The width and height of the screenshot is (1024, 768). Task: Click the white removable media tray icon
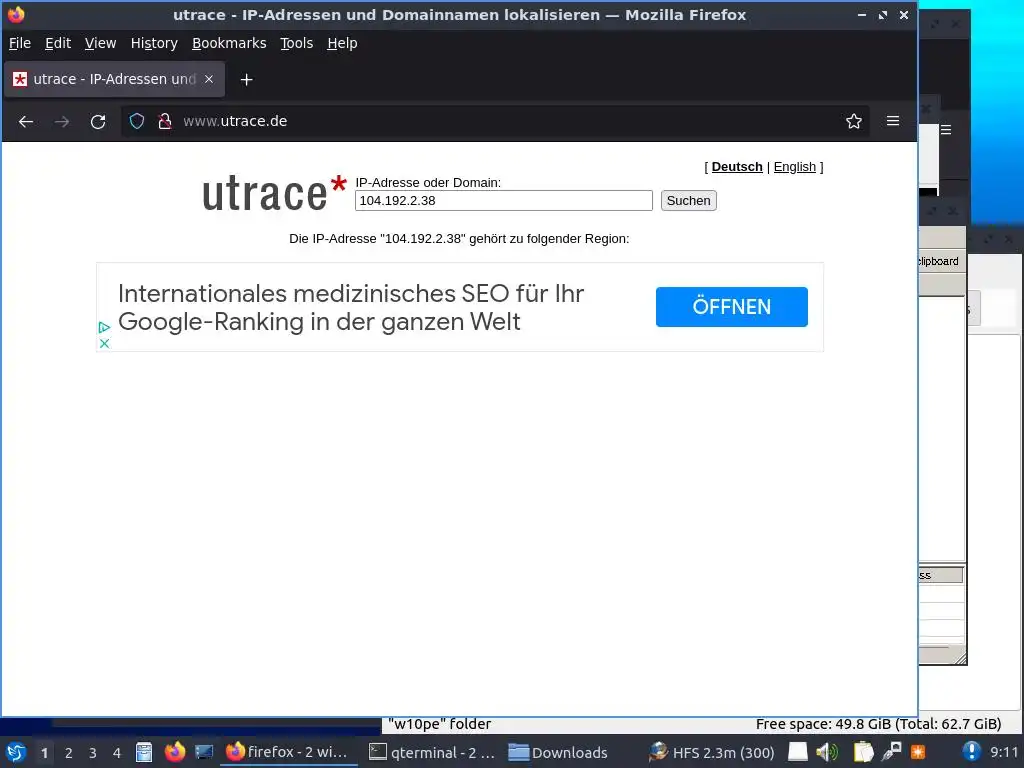[x=797, y=752]
